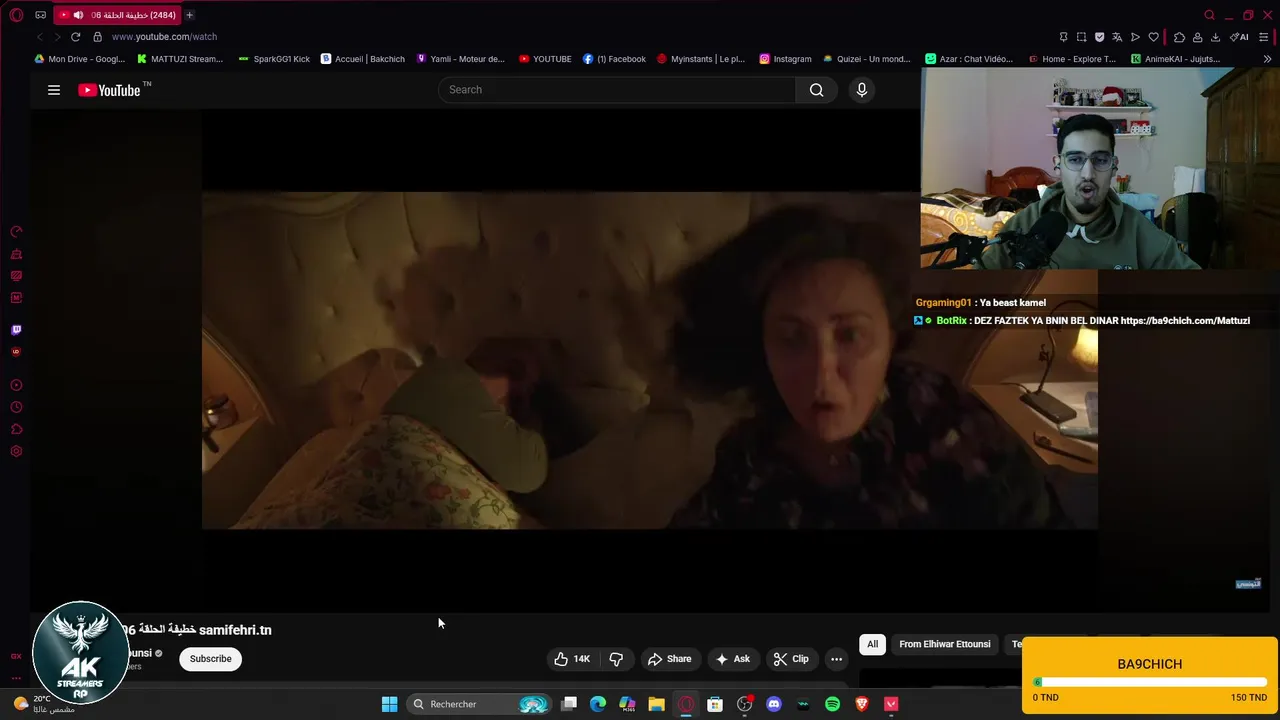
Task: Open Spotify from the taskbar
Action: 832,704
